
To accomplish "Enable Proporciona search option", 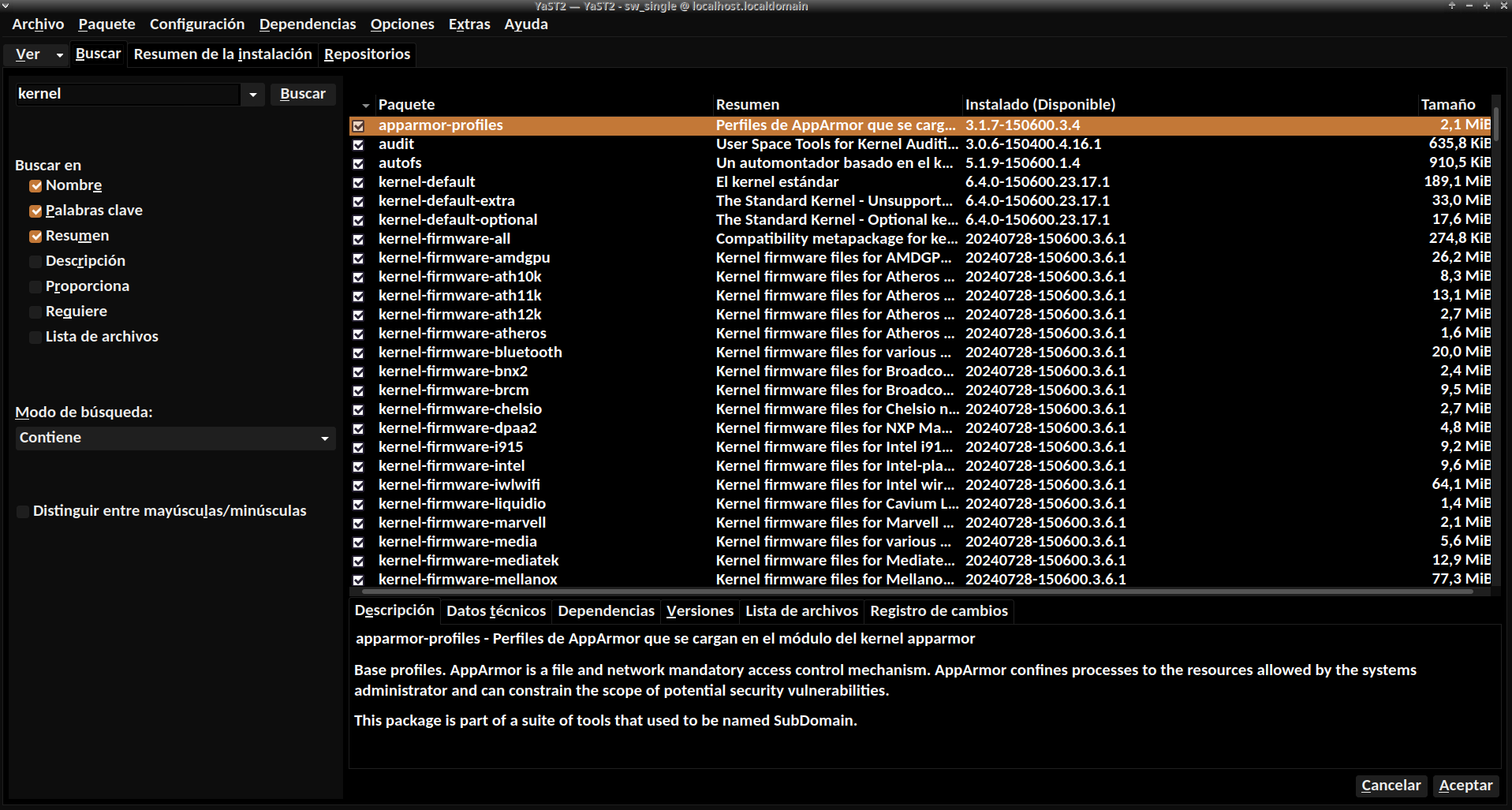I will click(x=35, y=287).
